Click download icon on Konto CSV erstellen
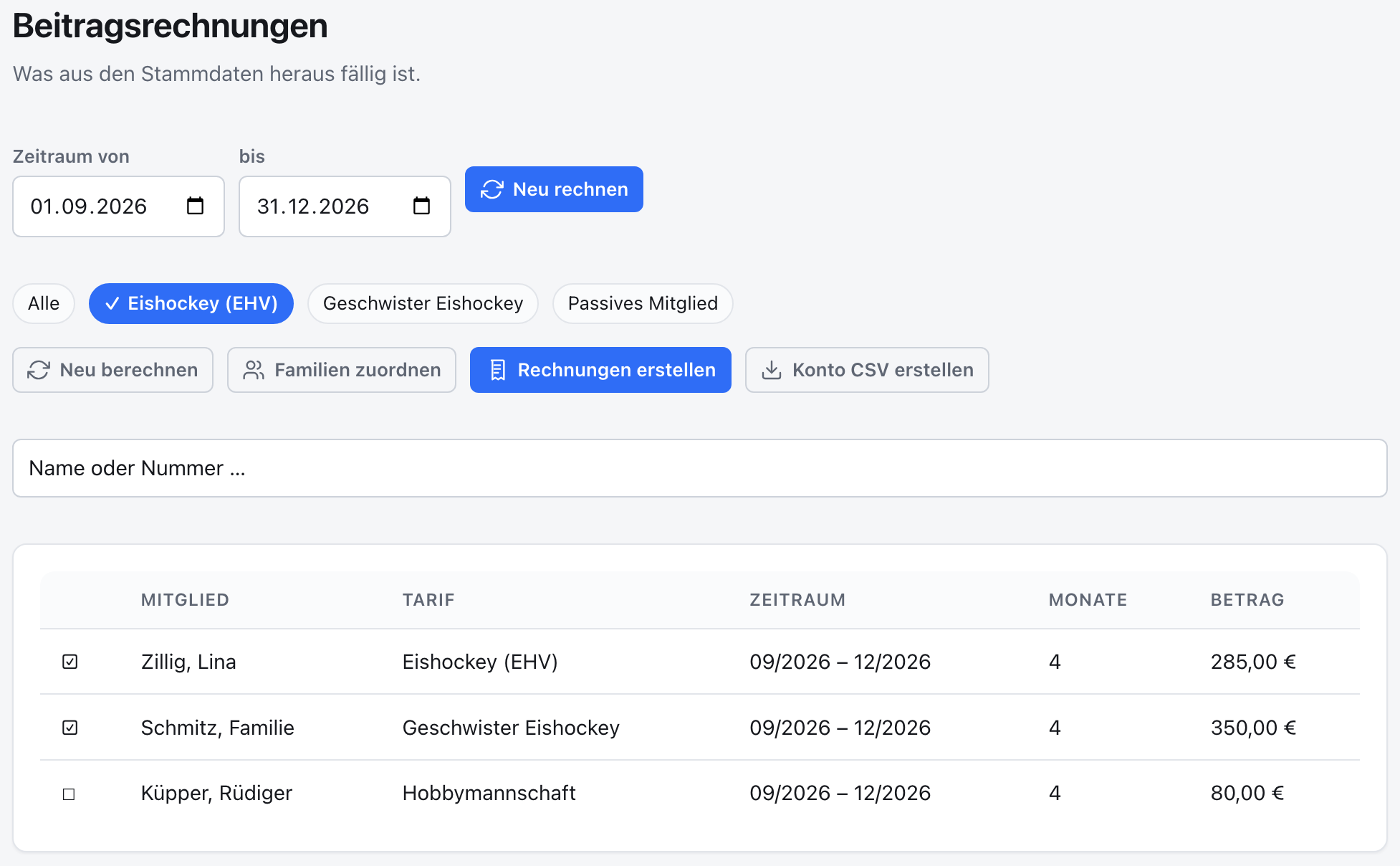This screenshot has height=866, width=1400. [772, 370]
